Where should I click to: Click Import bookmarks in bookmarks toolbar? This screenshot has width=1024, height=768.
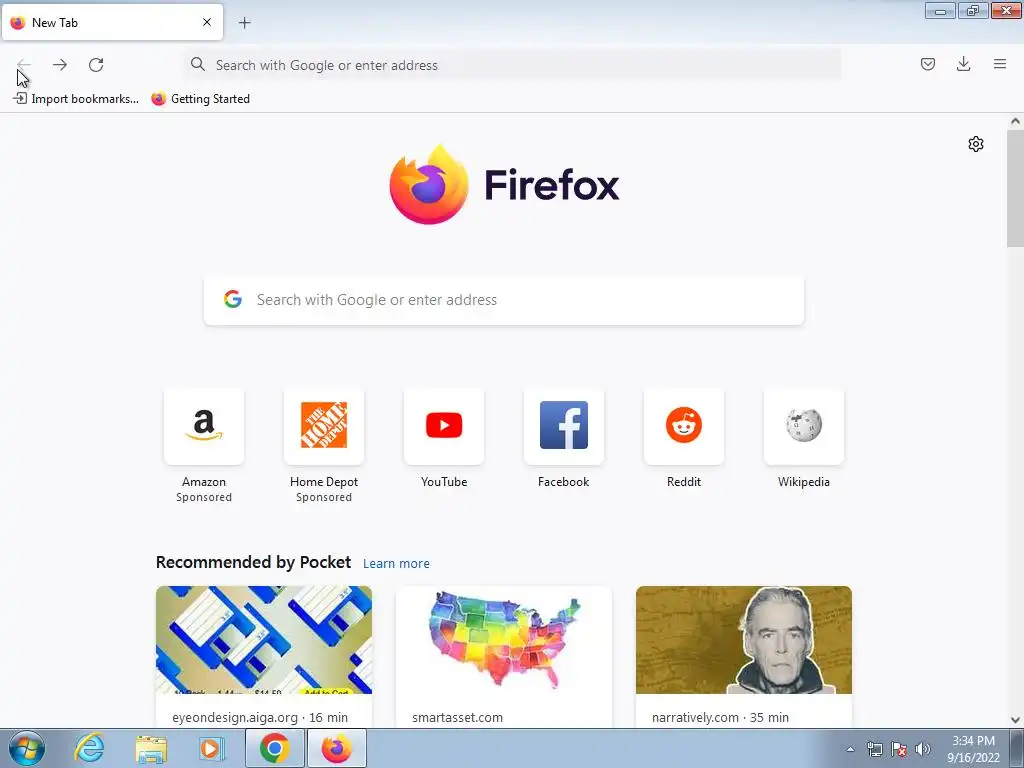click(76, 99)
